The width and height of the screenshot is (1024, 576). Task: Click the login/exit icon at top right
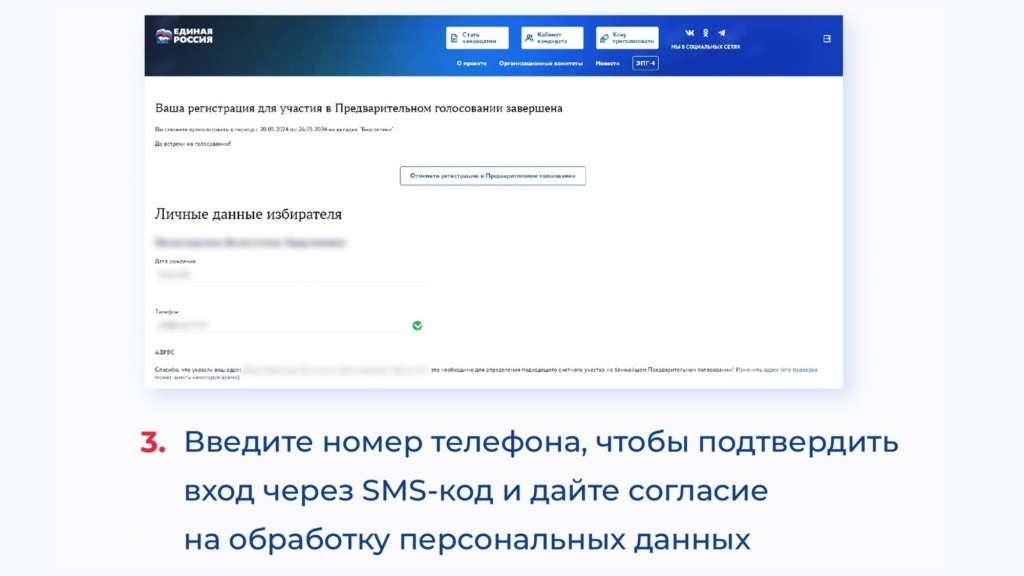(827, 39)
